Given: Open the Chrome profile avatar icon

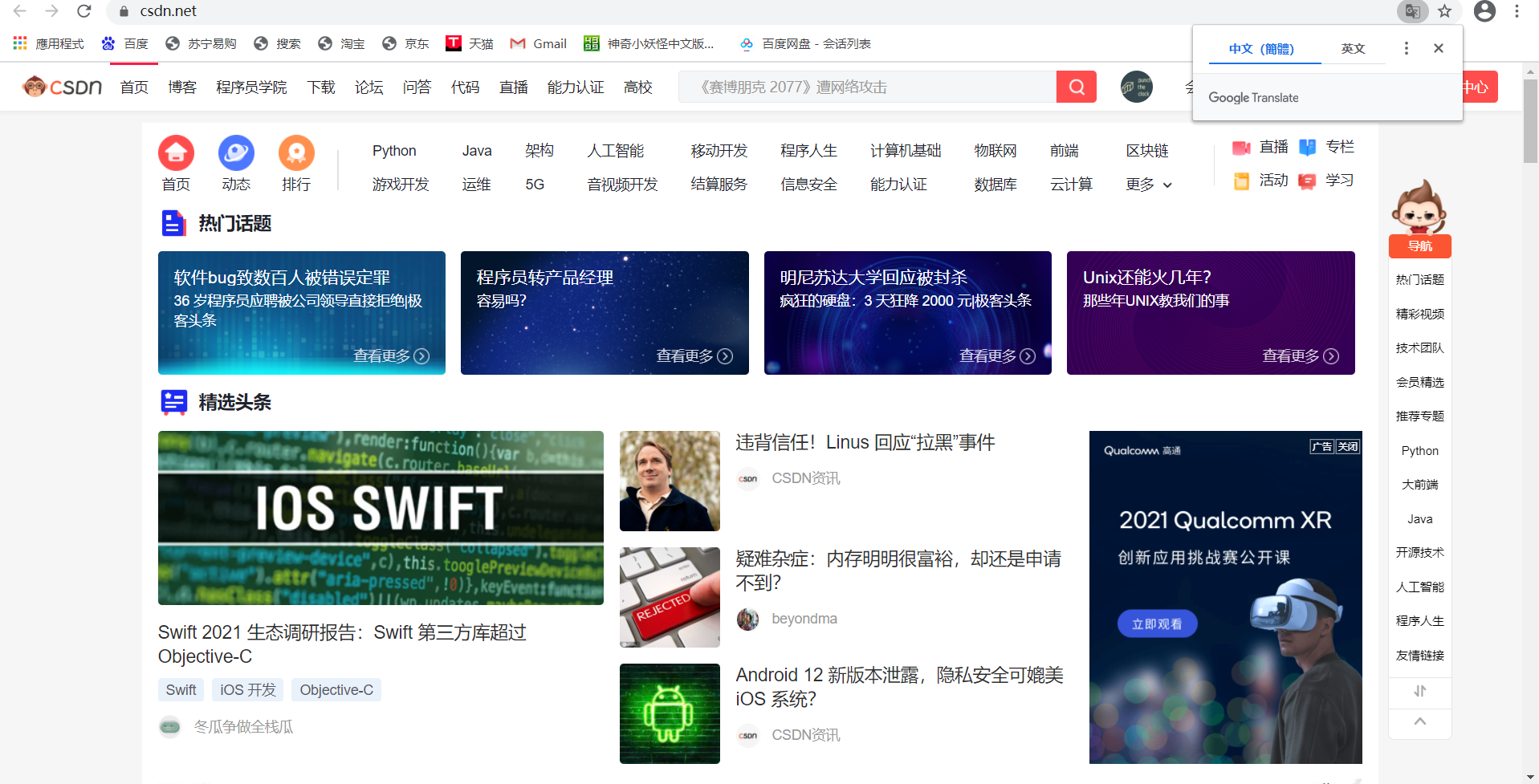Looking at the screenshot, I should click(1485, 11).
